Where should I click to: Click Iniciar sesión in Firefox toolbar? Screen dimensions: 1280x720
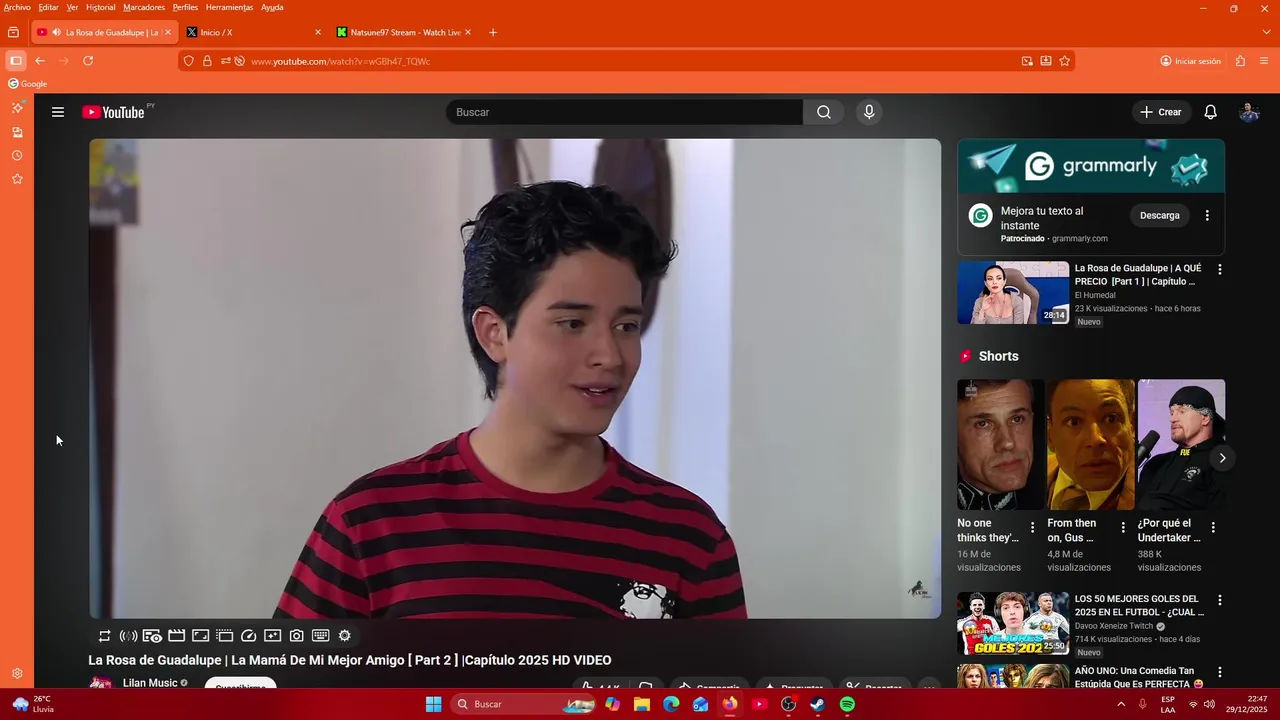(1191, 61)
